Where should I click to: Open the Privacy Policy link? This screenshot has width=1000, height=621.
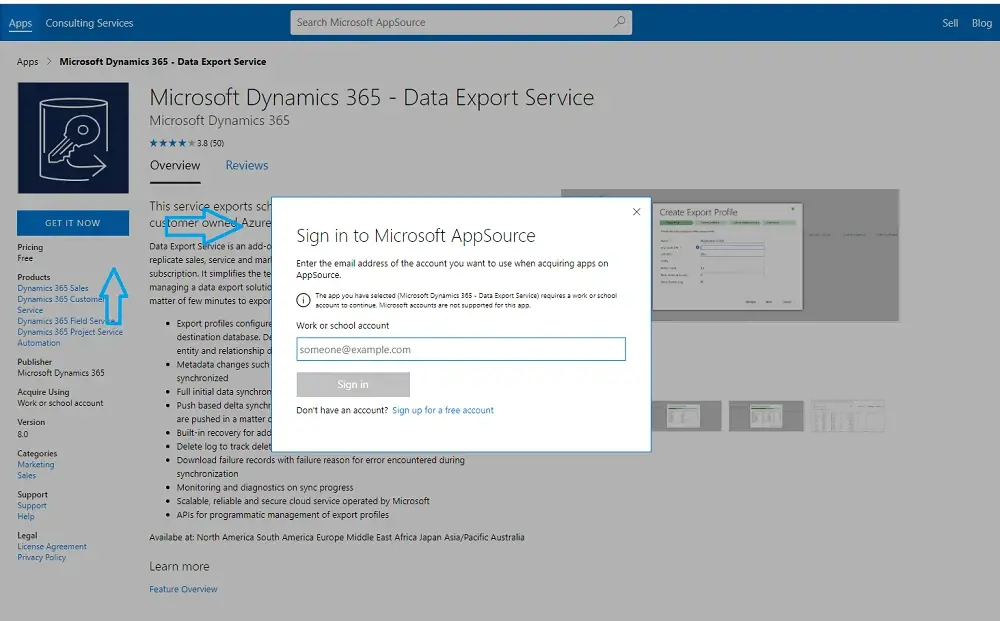click(41, 557)
